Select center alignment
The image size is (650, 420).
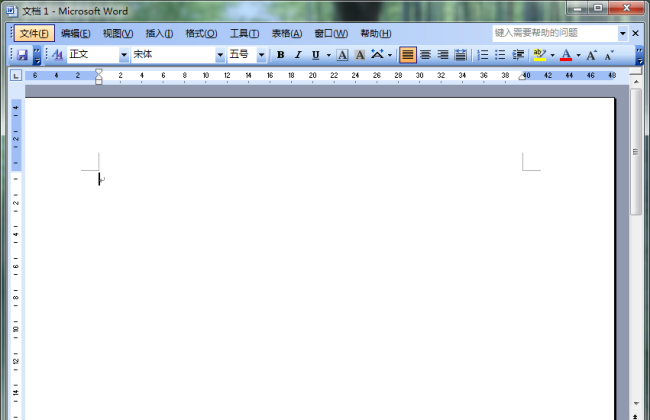426,55
